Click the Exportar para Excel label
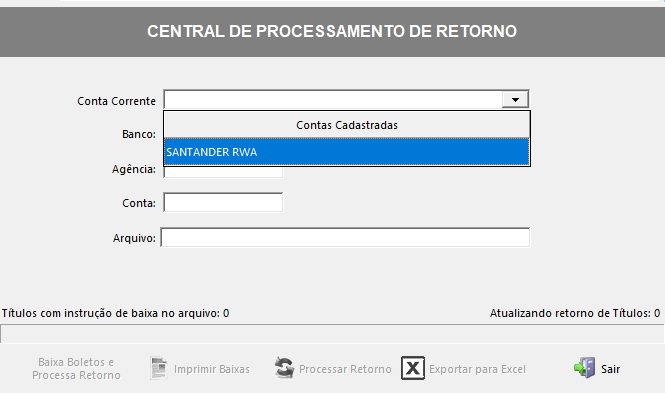 pos(478,369)
